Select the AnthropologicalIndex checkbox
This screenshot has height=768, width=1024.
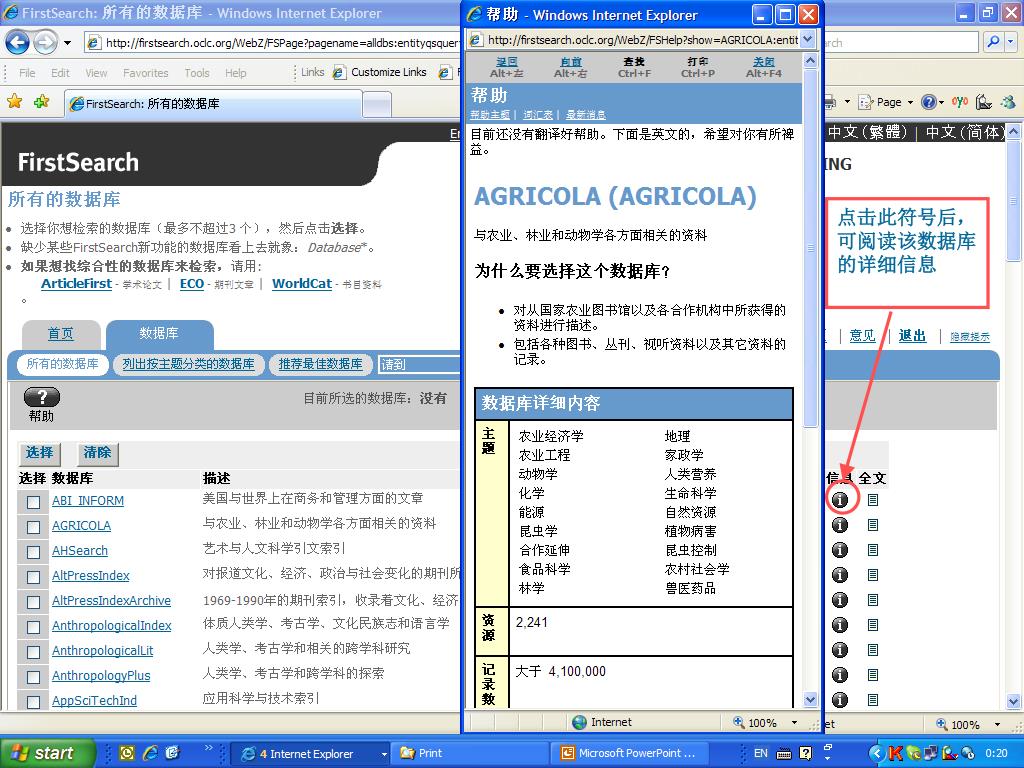coord(33,627)
